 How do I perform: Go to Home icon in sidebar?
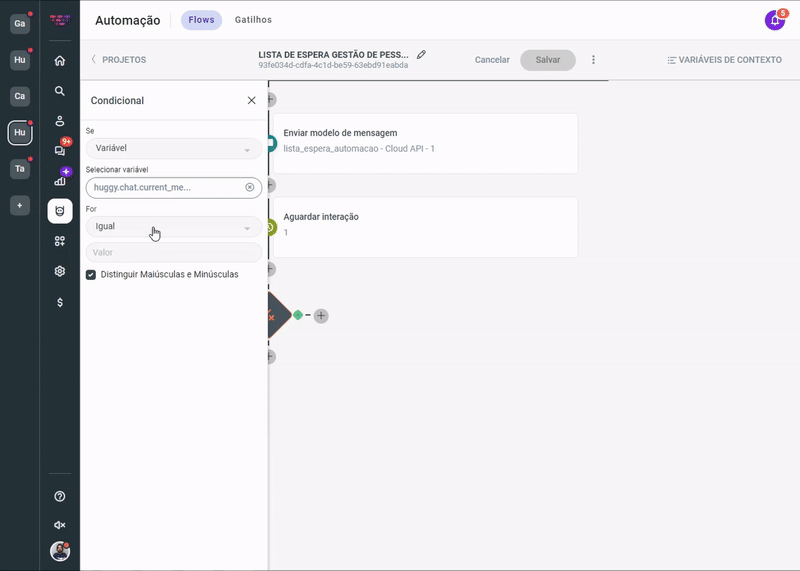(60, 61)
